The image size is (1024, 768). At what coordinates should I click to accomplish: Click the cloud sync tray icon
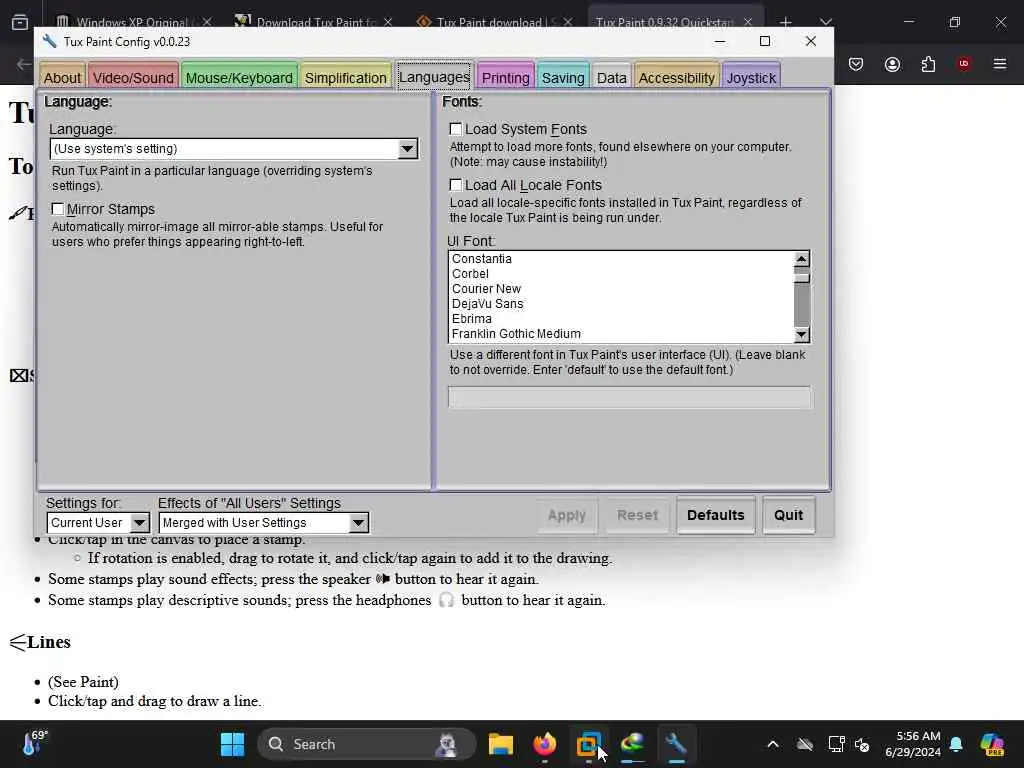(805, 744)
